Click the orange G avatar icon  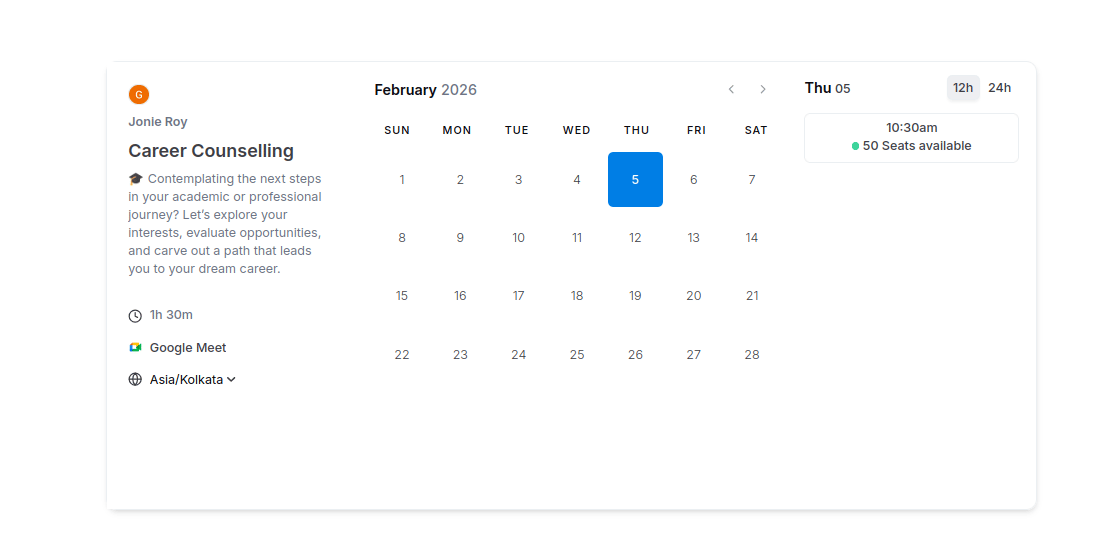(x=139, y=94)
